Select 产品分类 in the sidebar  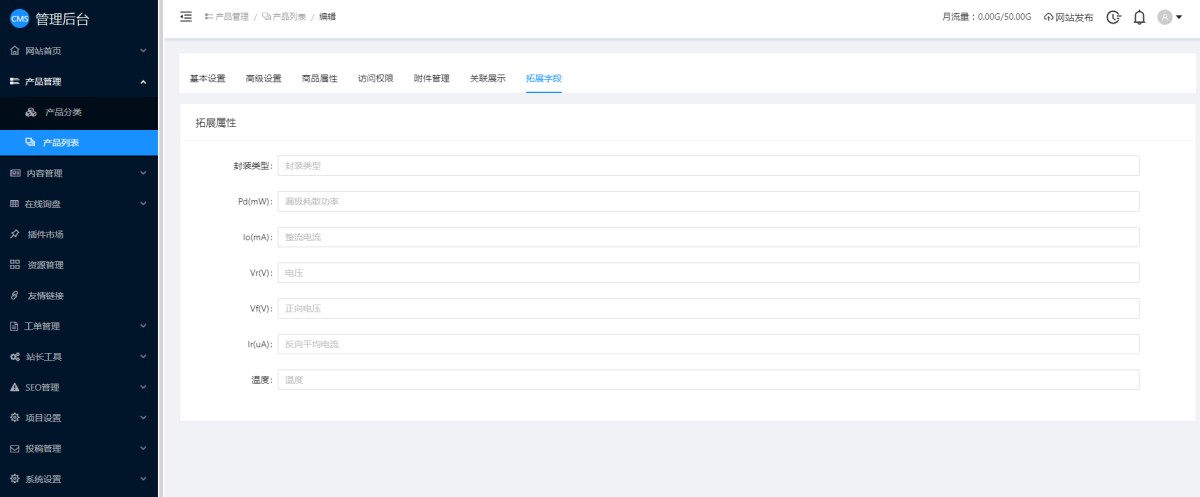pyautogui.click(x=63, y=112)
